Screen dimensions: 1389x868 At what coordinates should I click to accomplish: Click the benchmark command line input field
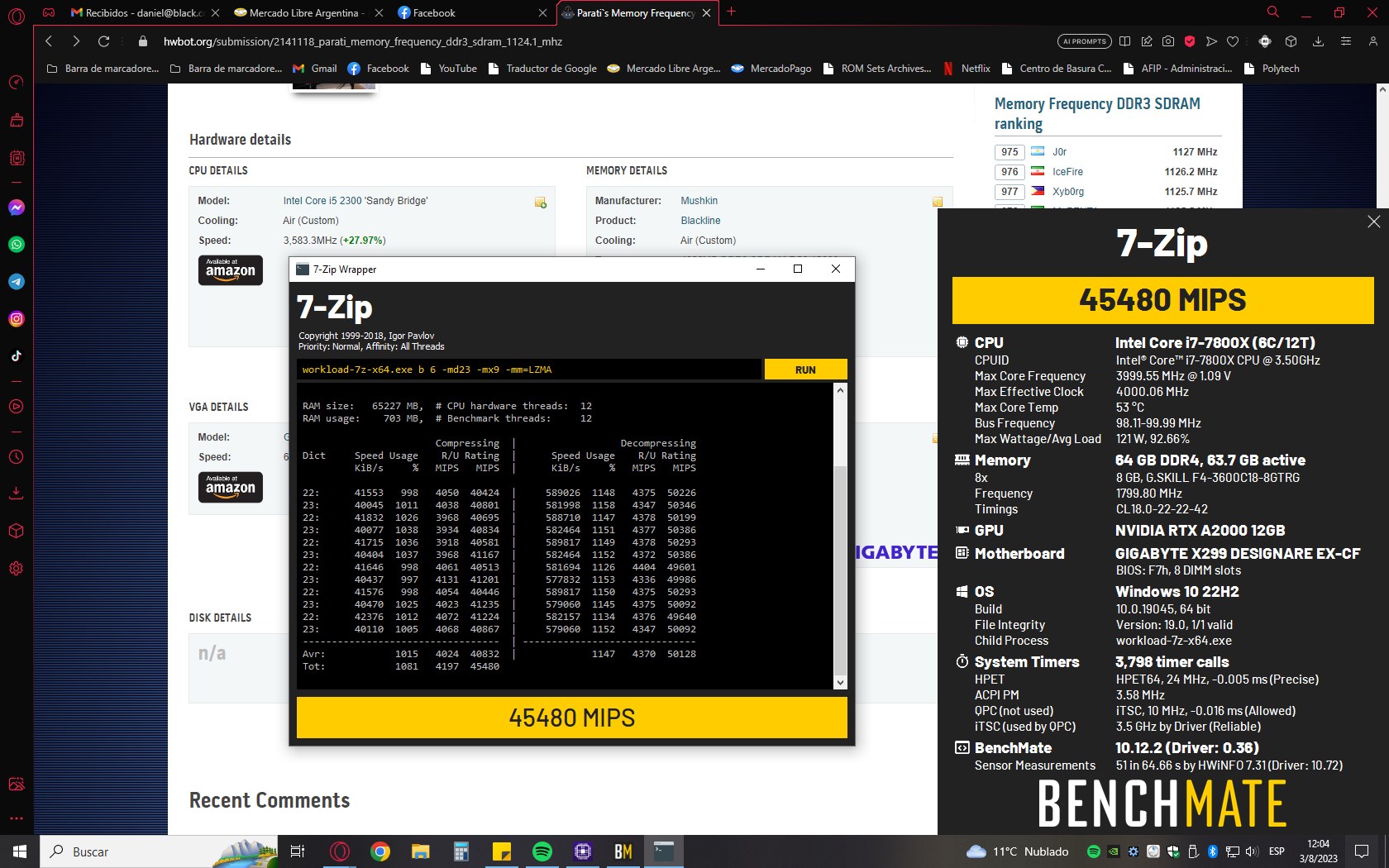click(529, 370)
